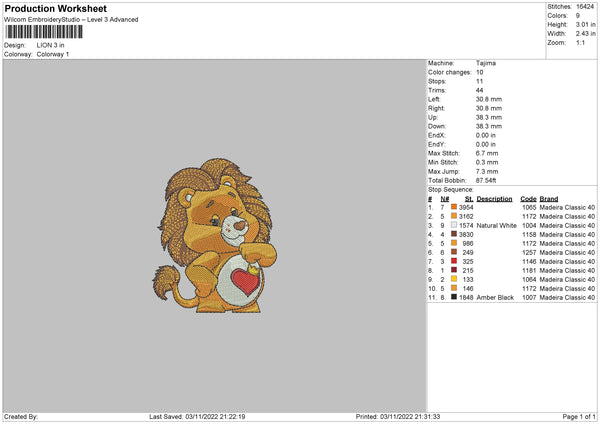600x424 pixels.
Task: Click the 'Description' column header
Action: (x=494, y=199)
